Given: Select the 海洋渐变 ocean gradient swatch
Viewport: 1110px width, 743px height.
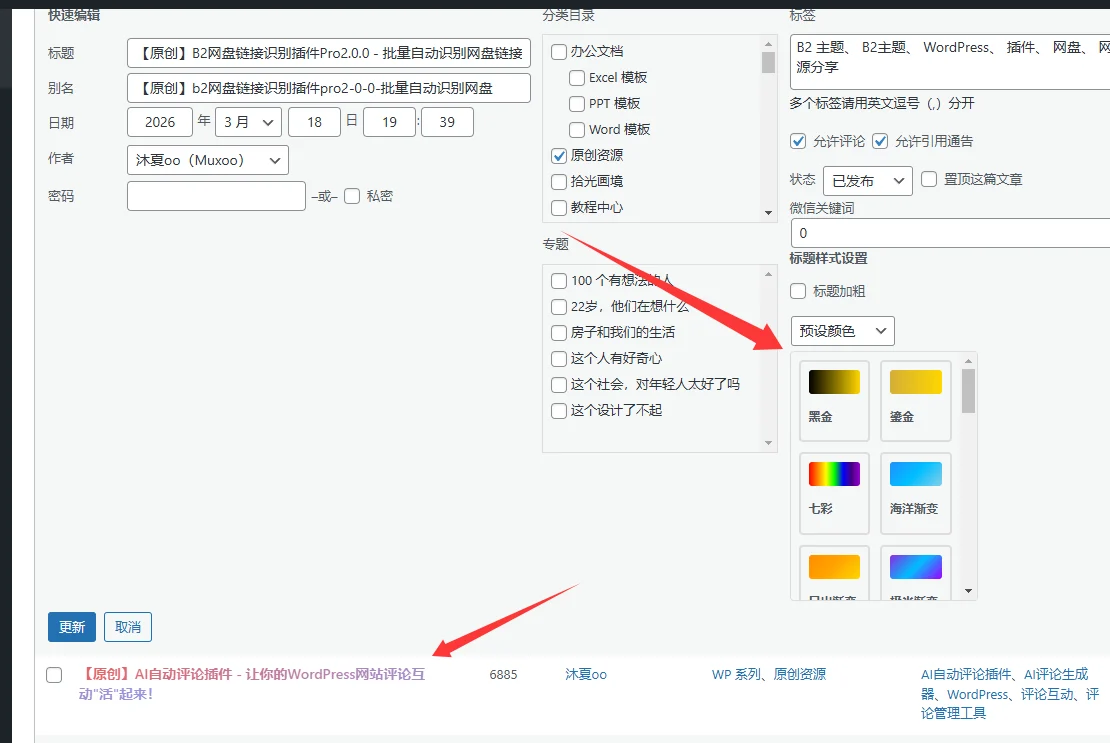Looking at the screenshot, I should [x=915, y=491].
